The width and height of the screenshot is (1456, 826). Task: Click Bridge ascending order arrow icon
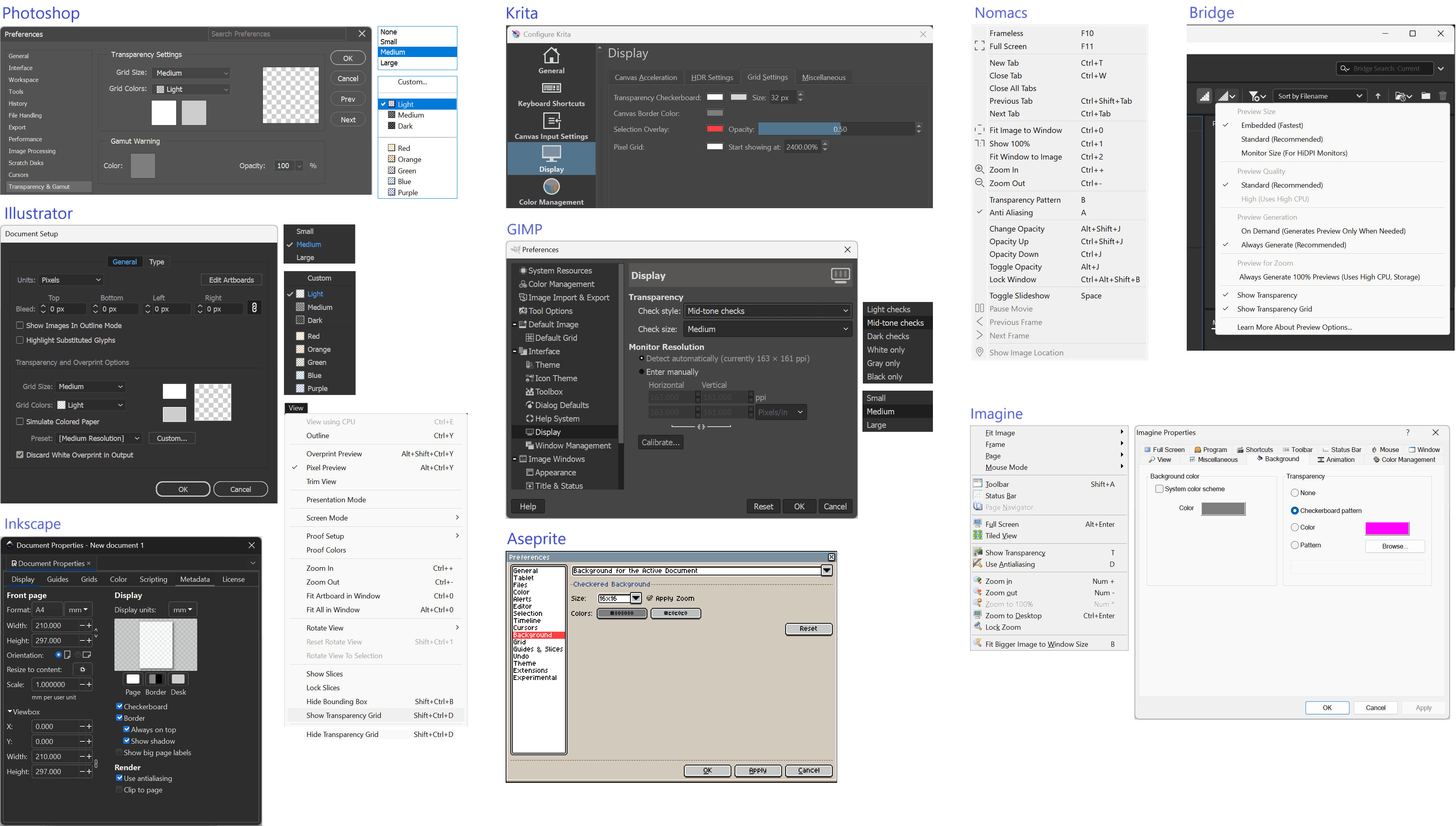1378,96
